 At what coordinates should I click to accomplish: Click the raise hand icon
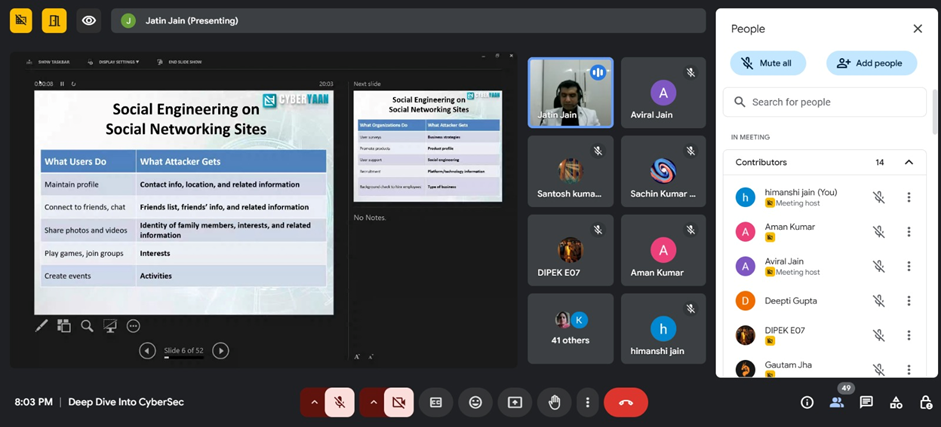pos(554,402)
